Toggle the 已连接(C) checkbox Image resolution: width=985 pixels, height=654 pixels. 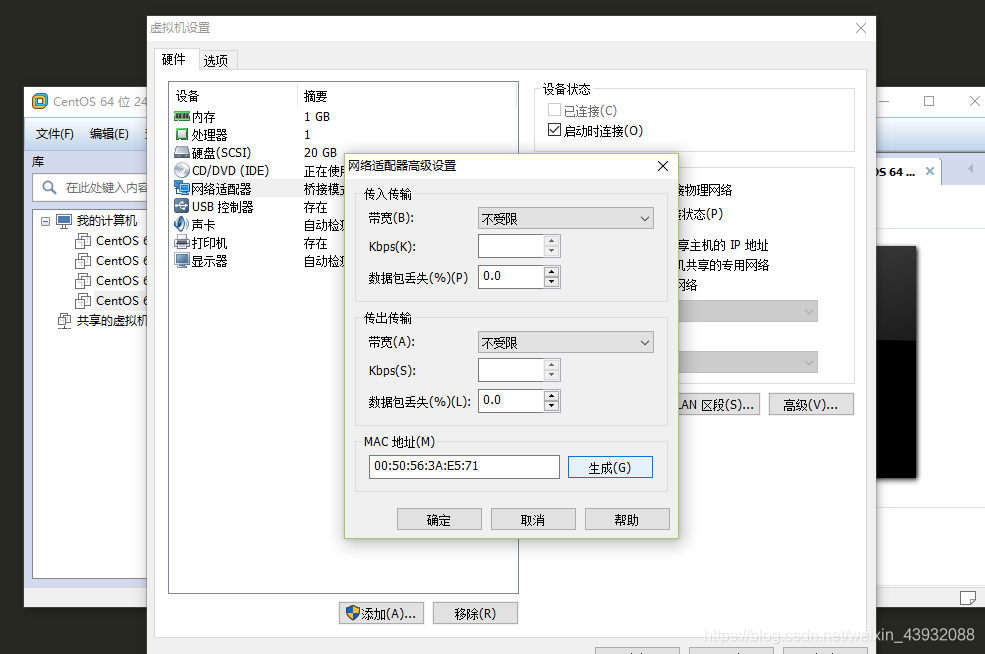(x=554, y=110)
